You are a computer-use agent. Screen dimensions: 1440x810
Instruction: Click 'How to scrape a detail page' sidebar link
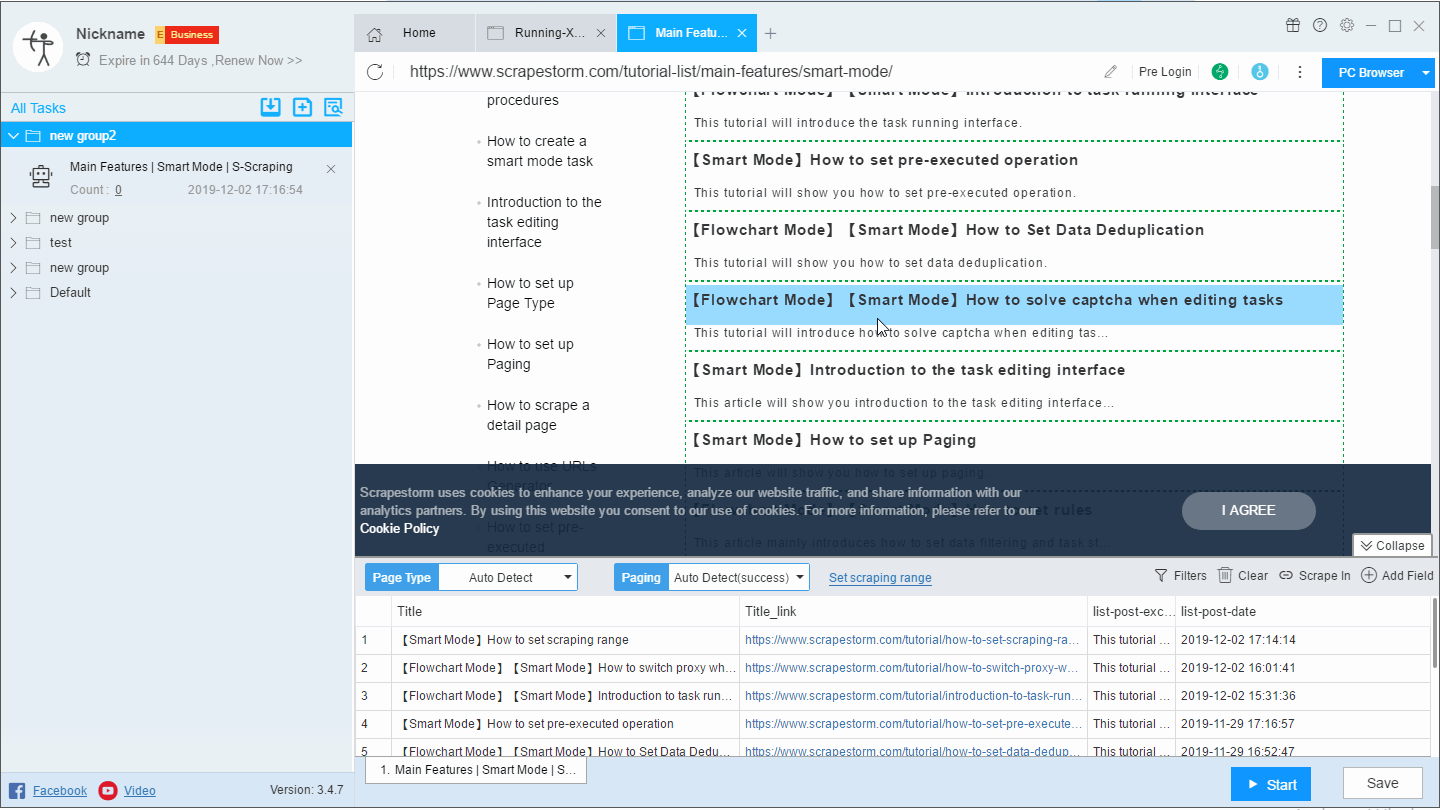point(538,415)
